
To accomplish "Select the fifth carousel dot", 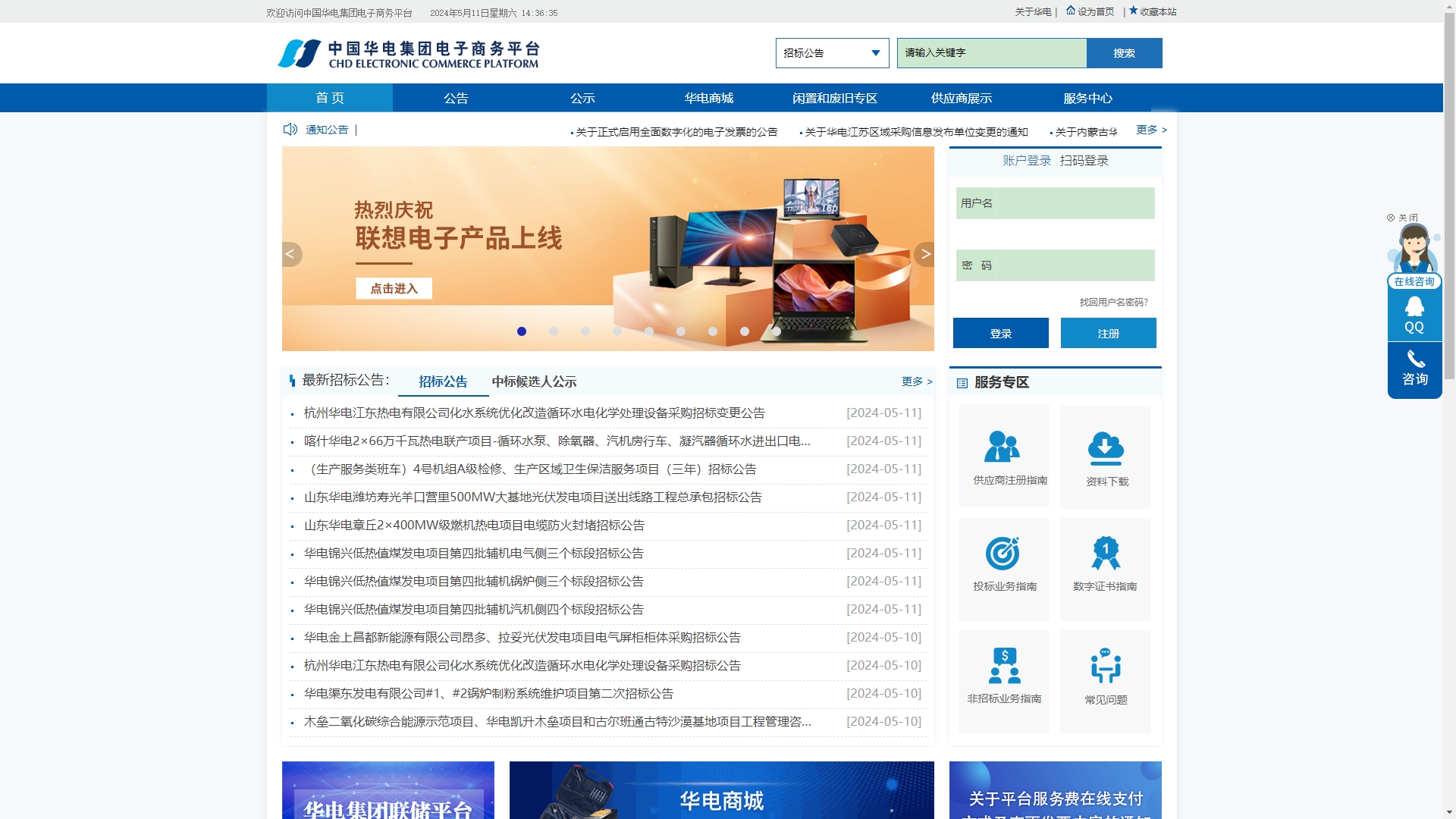I will tap(649, 331).
